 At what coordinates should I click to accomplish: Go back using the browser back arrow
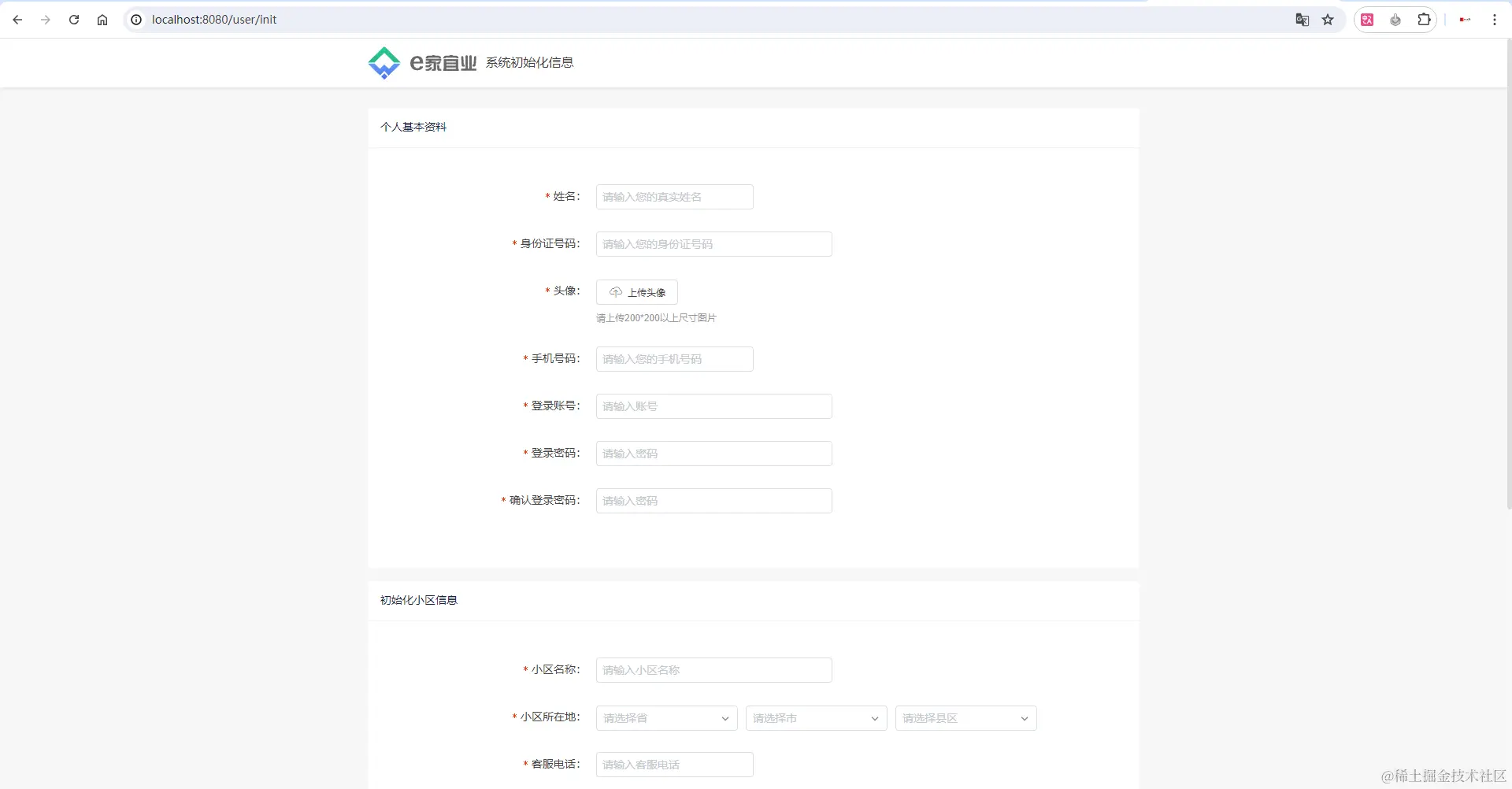pos(17,20)
